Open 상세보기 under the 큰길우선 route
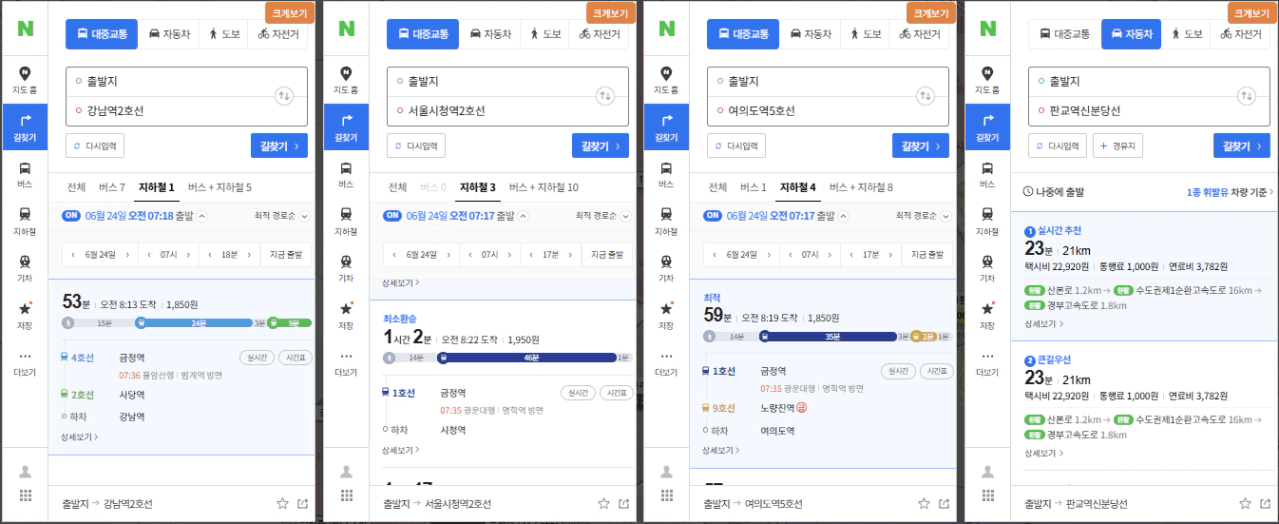 point(1041,453)
